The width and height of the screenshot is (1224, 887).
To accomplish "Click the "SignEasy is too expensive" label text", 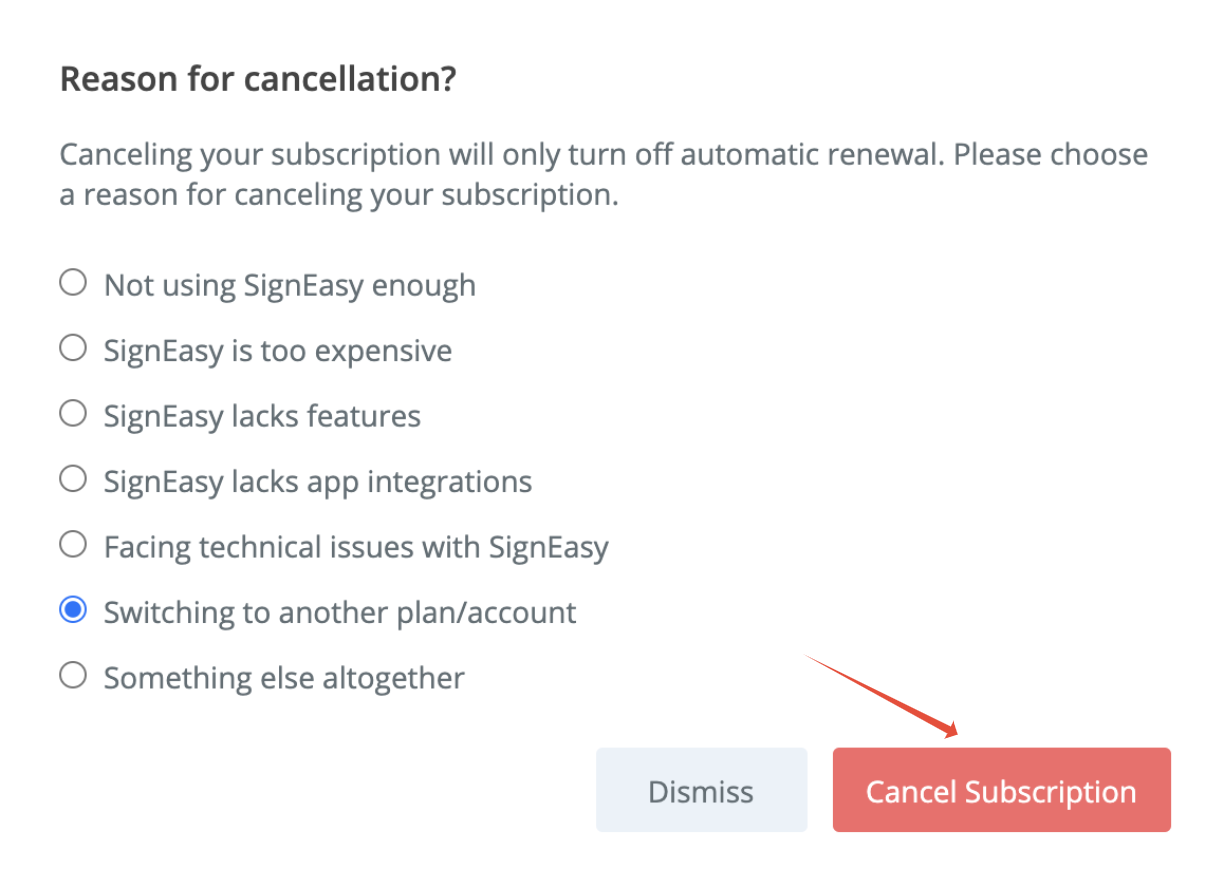I will (278, 351).
